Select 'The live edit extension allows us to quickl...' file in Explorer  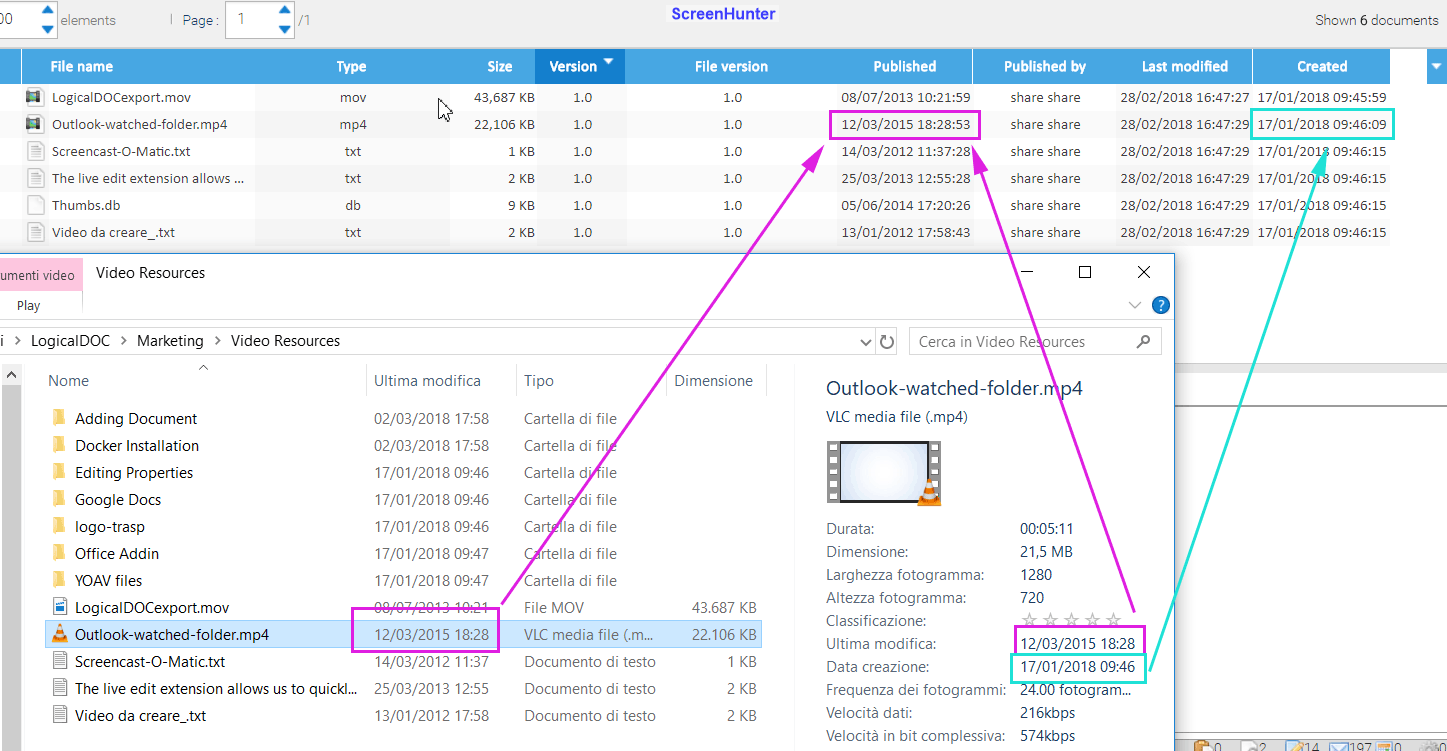[216, 688]
